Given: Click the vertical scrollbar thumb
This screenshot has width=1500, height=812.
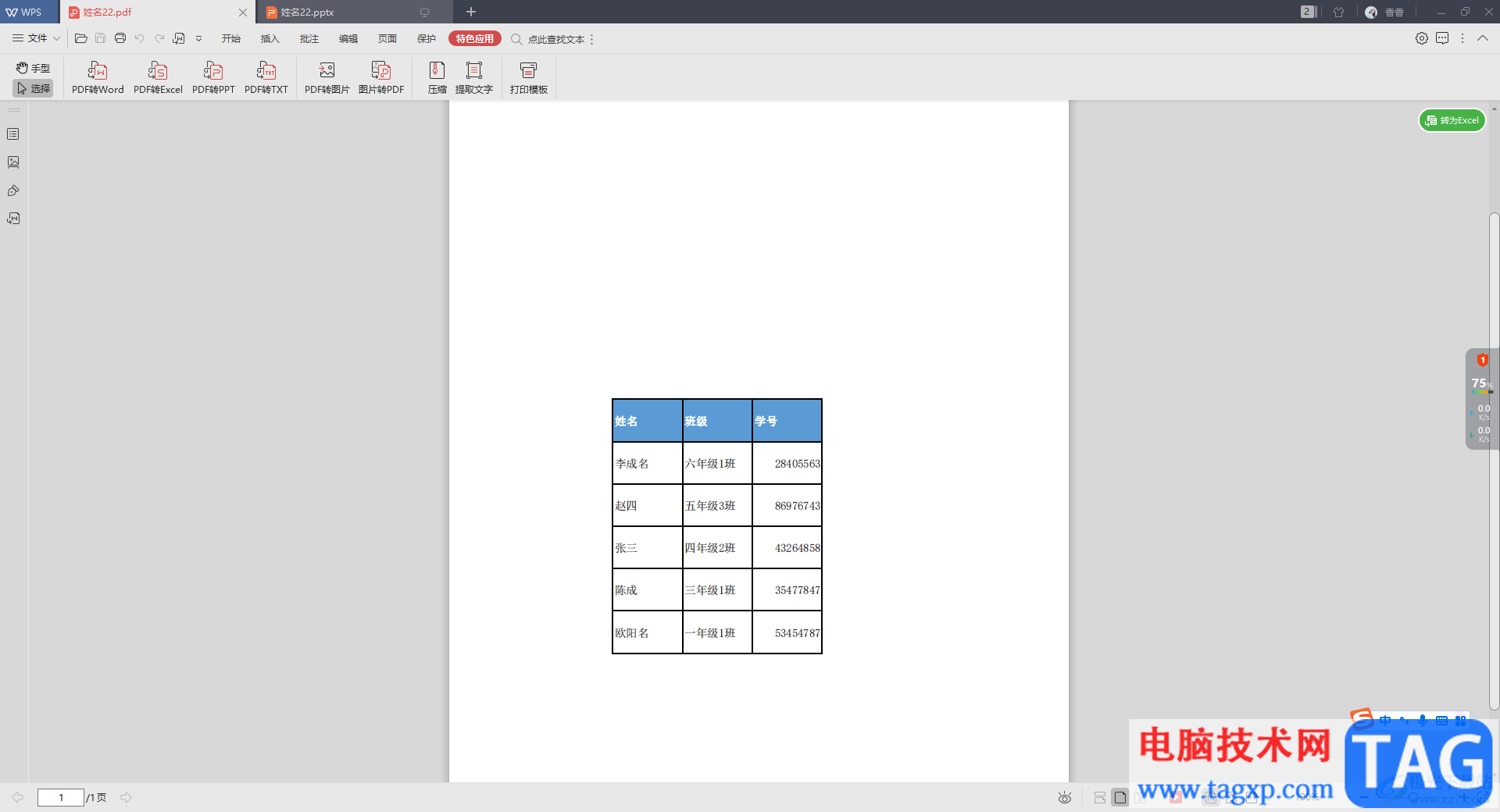Looking at the screenshot, I should click(1494, 461).
